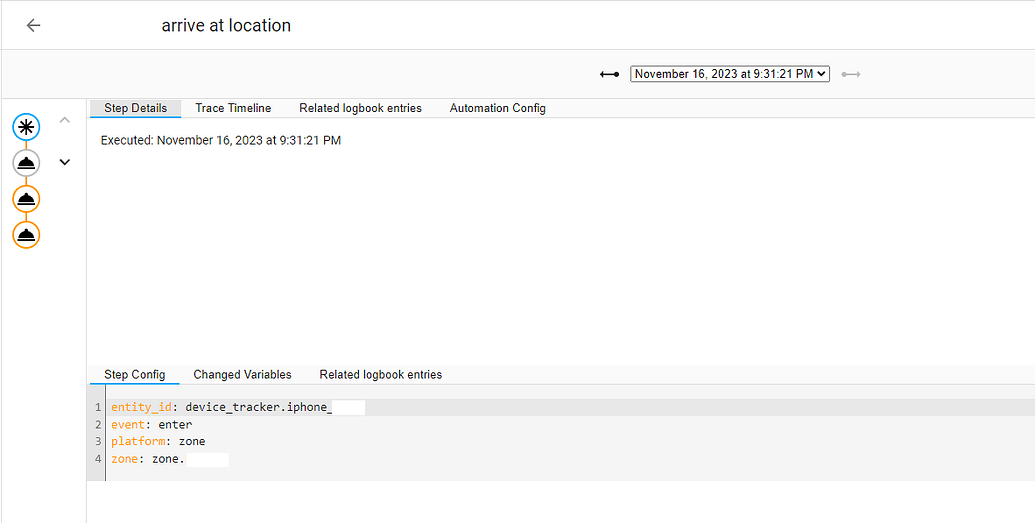This screenshot has height=523, width=1035.
Task: Select the gray action node in graph
Action: (26, 163)
